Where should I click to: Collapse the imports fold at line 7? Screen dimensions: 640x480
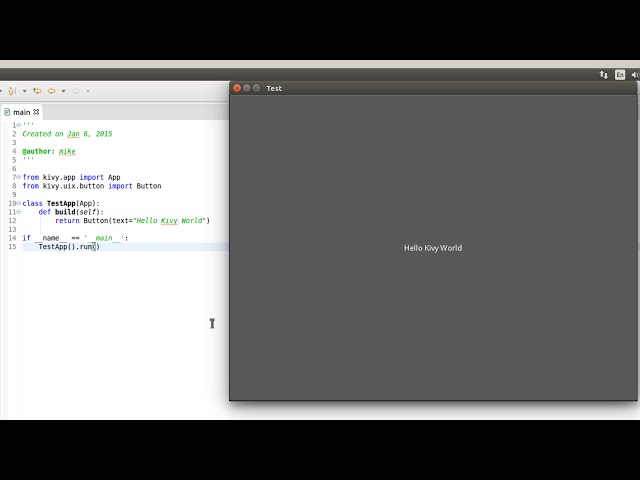(19, 177)
